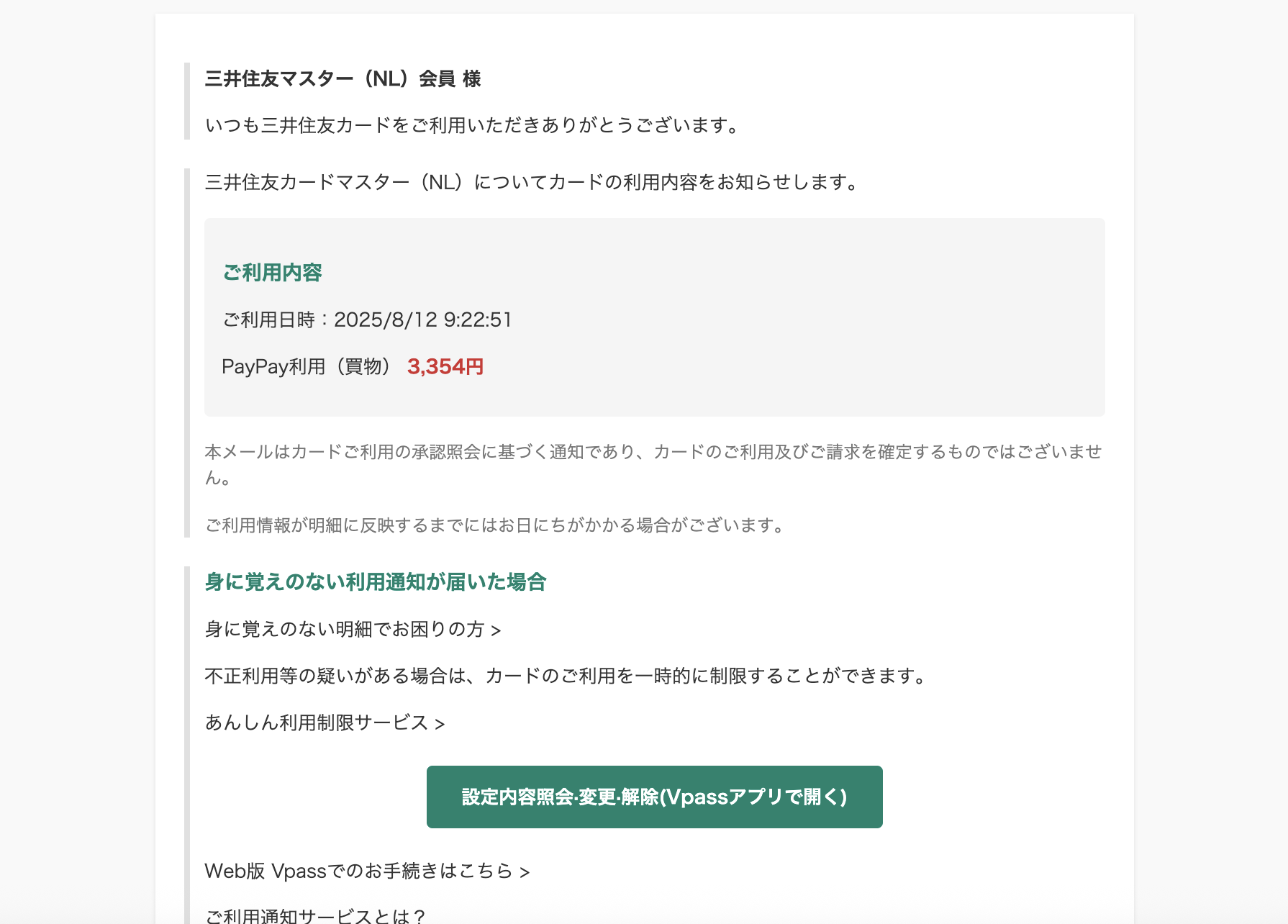Click the ご利用情報が明細に反映する note

tap(495, 525)
